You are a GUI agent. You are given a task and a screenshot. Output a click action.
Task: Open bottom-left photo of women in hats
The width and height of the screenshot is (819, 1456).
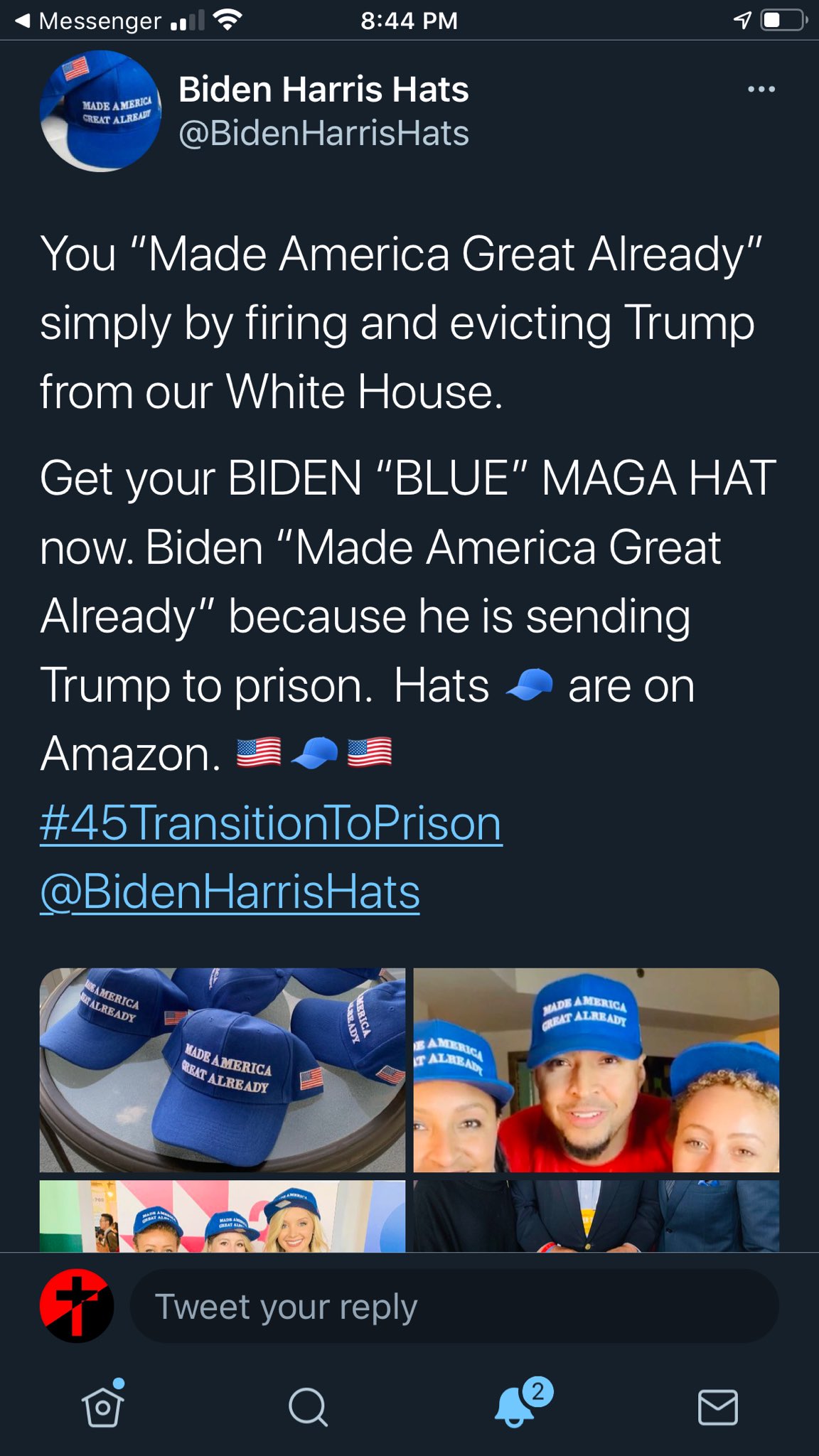point(223,1216)
